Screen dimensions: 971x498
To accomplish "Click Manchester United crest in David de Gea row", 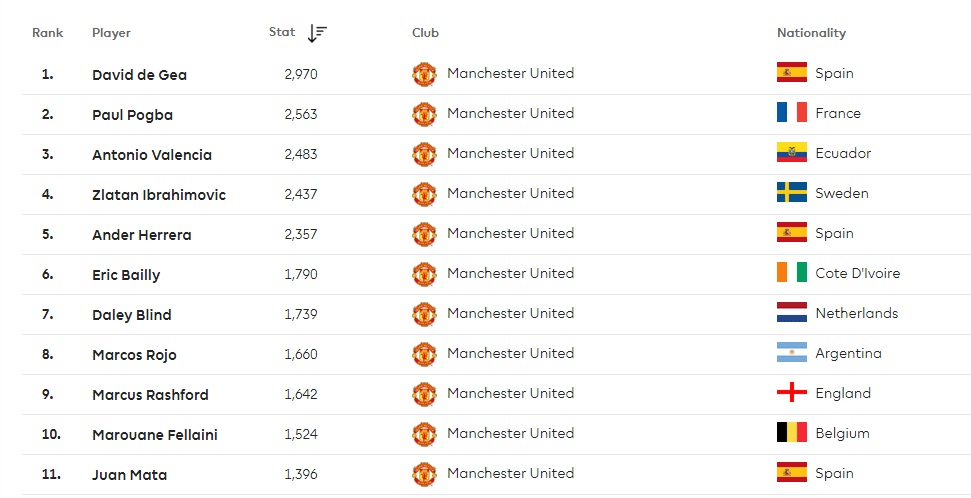I will point(424,74).
